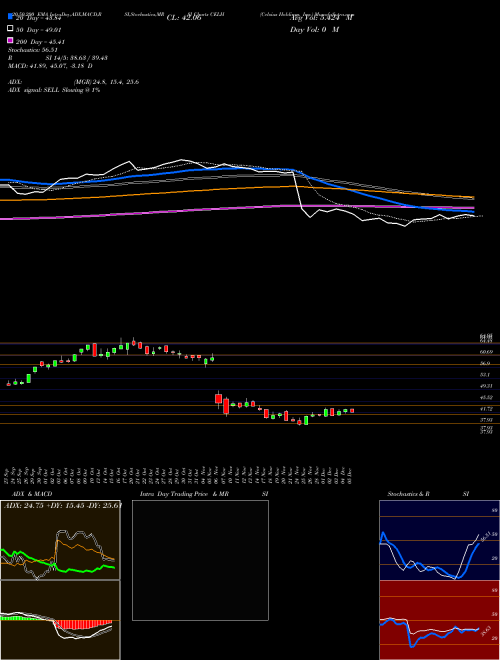Click the Avg Vol value at top right
The image size is (500, 660).
[x=321, y=18]
